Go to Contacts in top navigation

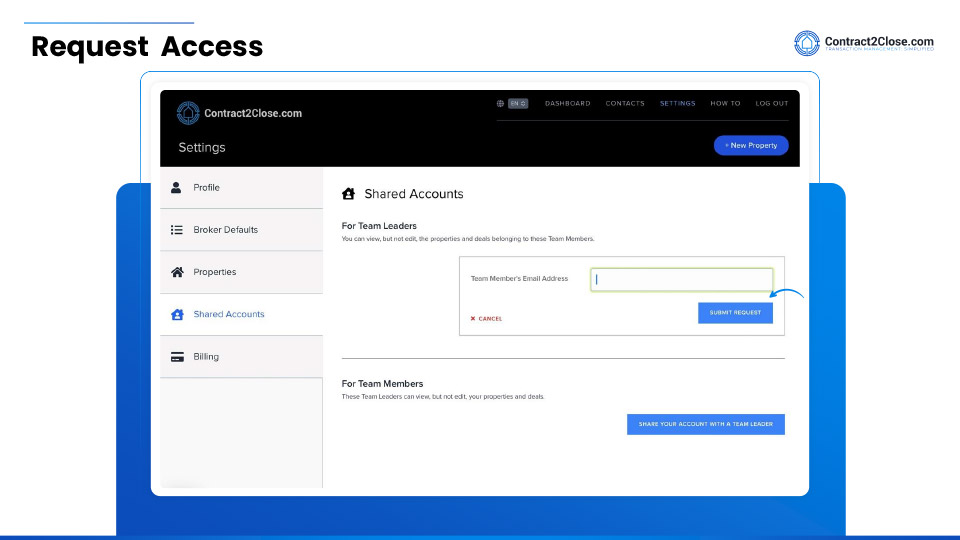[625, 103]
